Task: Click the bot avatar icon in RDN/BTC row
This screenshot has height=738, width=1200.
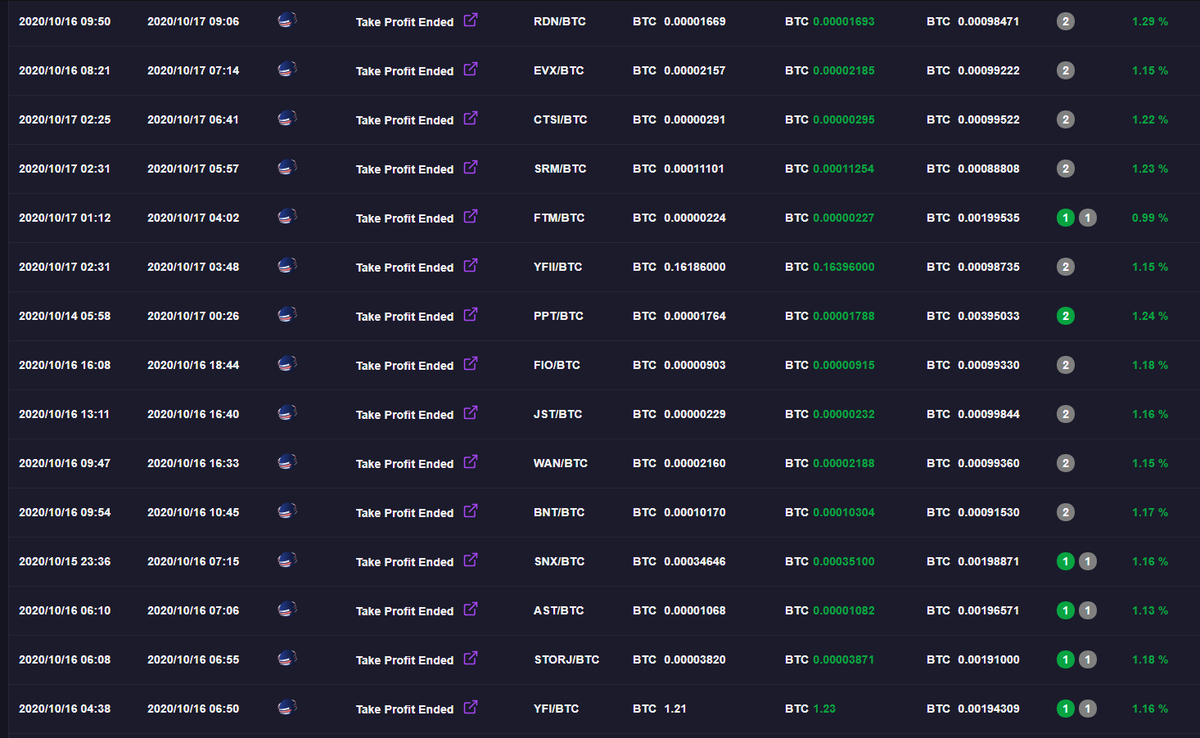Action: 287,20
